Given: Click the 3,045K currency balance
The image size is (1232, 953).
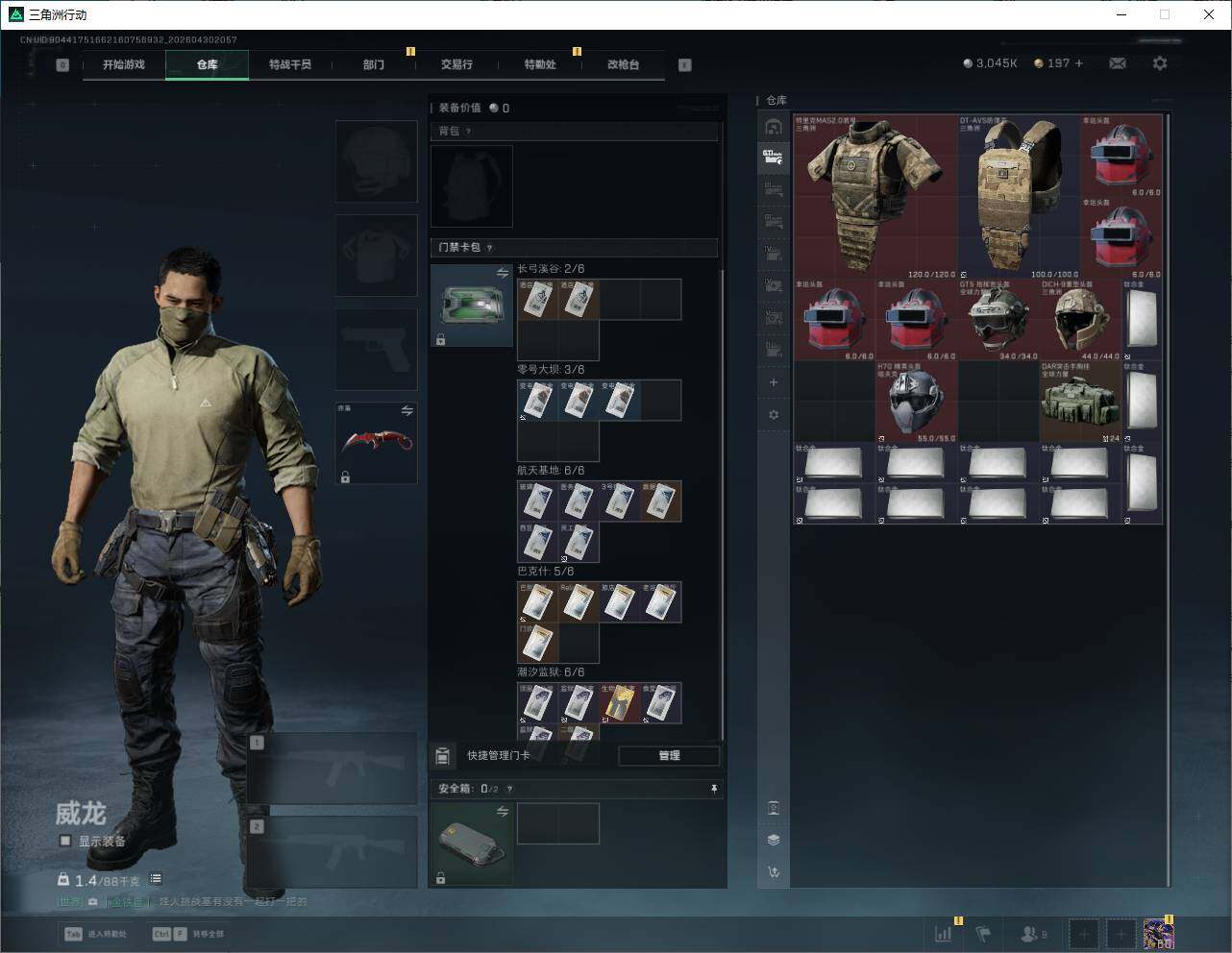Looking at the screenshot, I should 990,63.
